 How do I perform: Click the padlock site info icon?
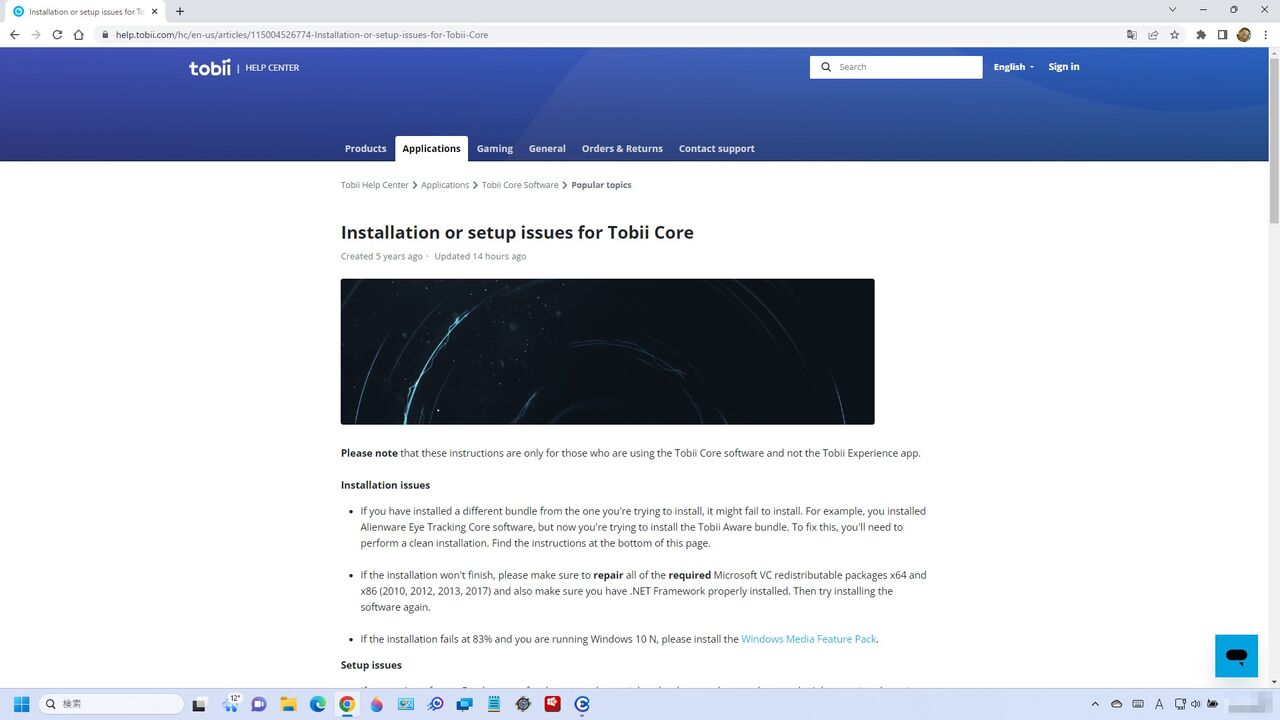[x=104, y=34]
